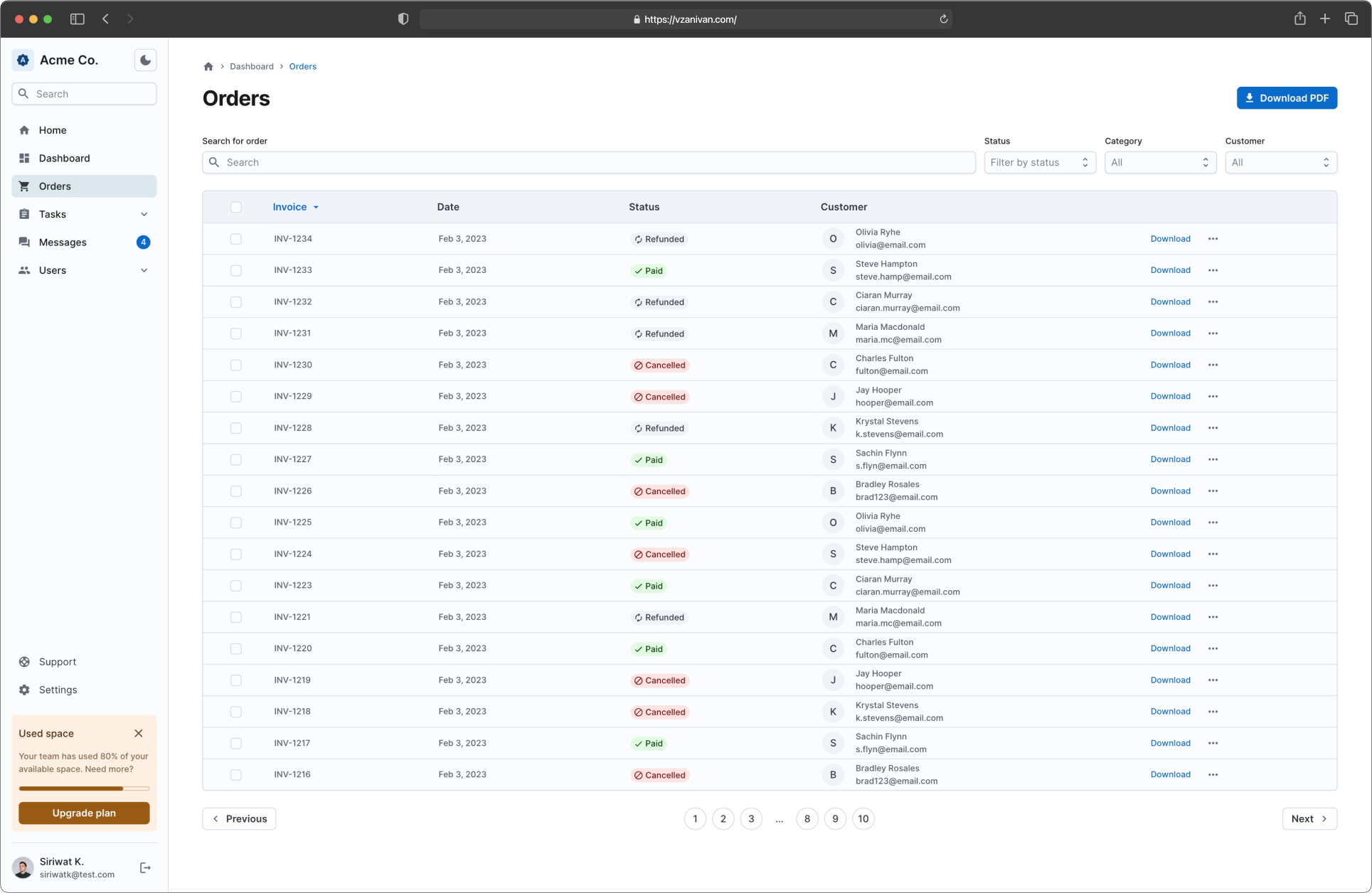
Task: Click the privacy shield icon
Action: click(403, 19)
